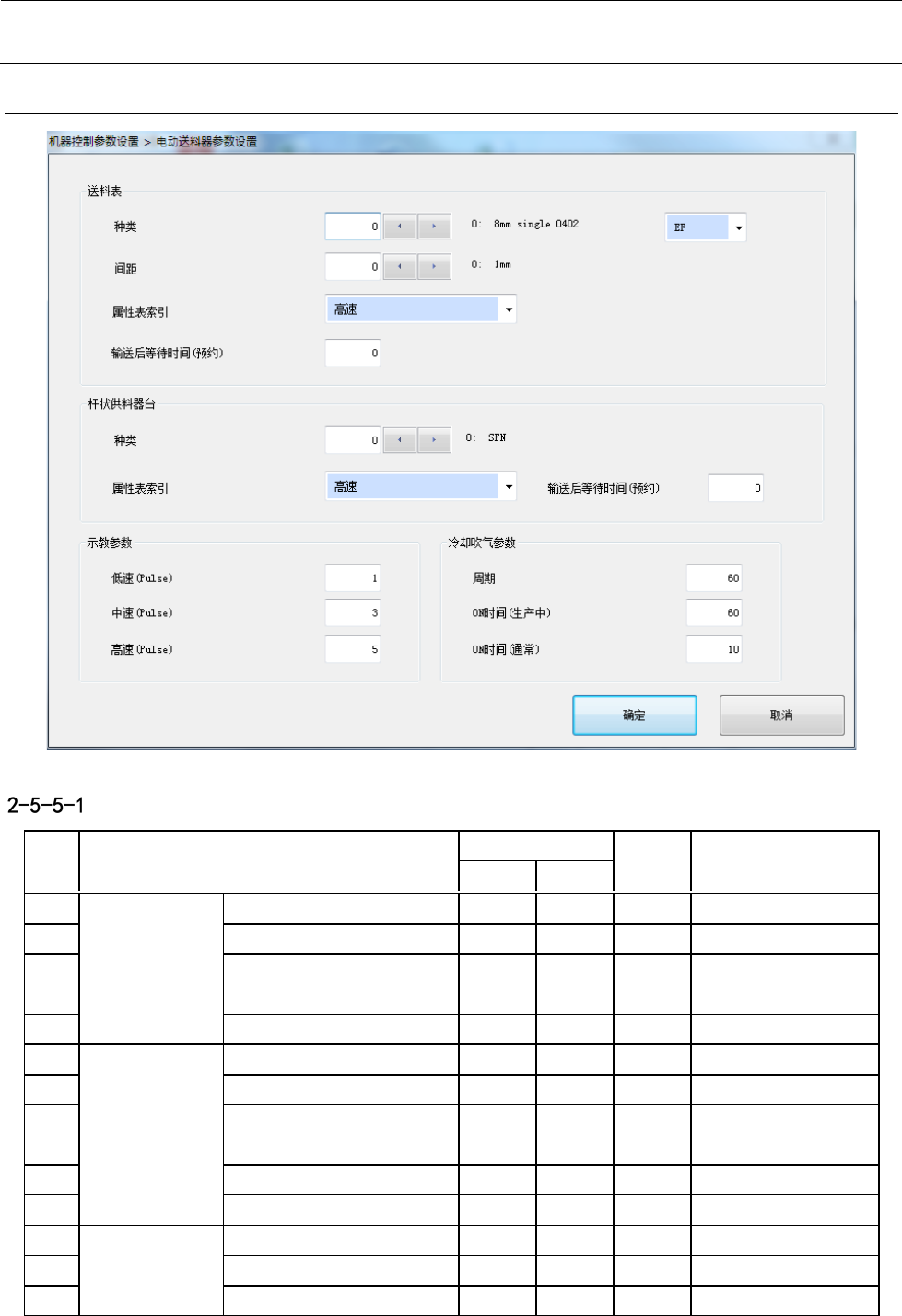902x1316 pixels.
Task: Focus 送料表 输送后等待时间(预约) field
Action: 353,353
